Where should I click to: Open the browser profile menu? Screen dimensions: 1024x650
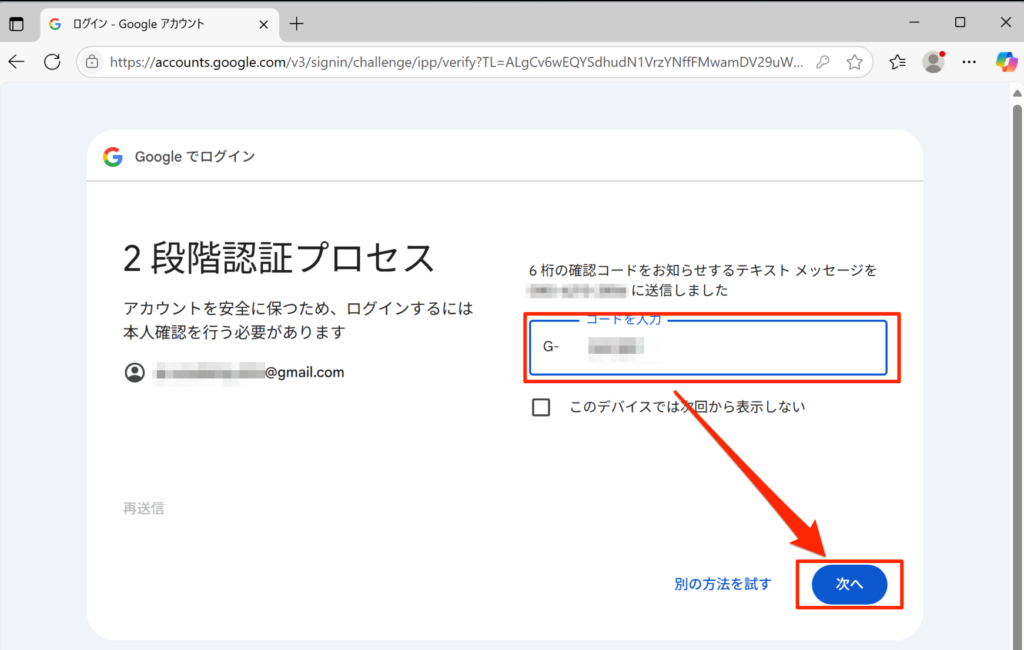[933, 62]
